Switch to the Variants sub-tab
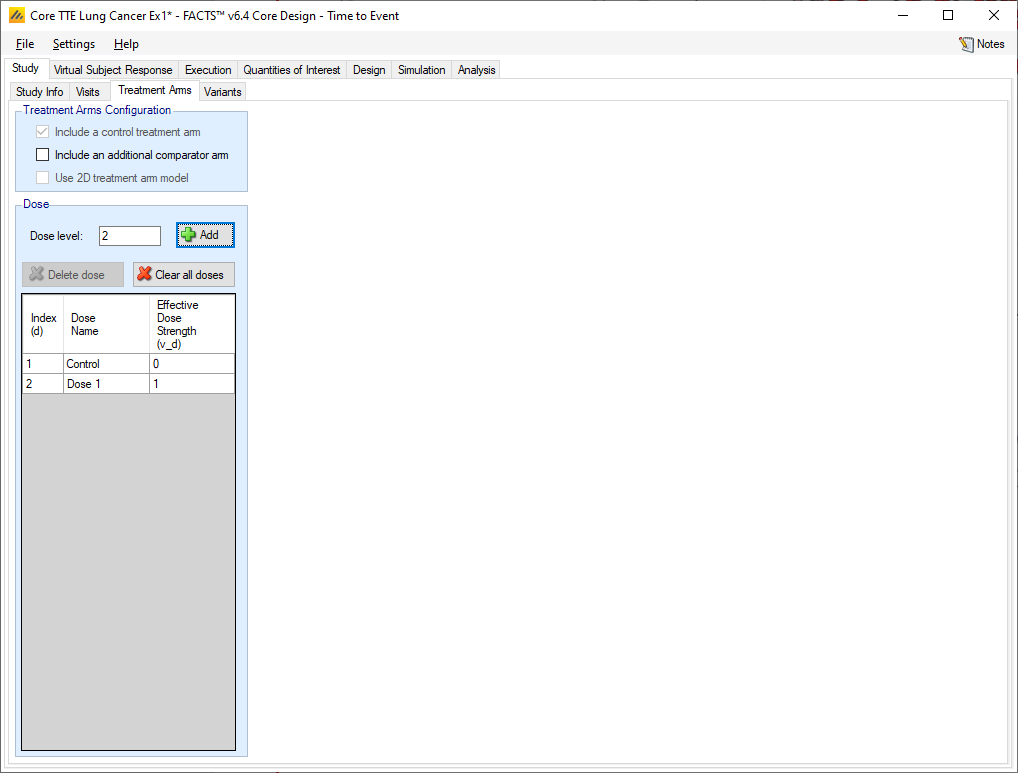This screenshot has height=773, width=1018. (x=223, y=92)
